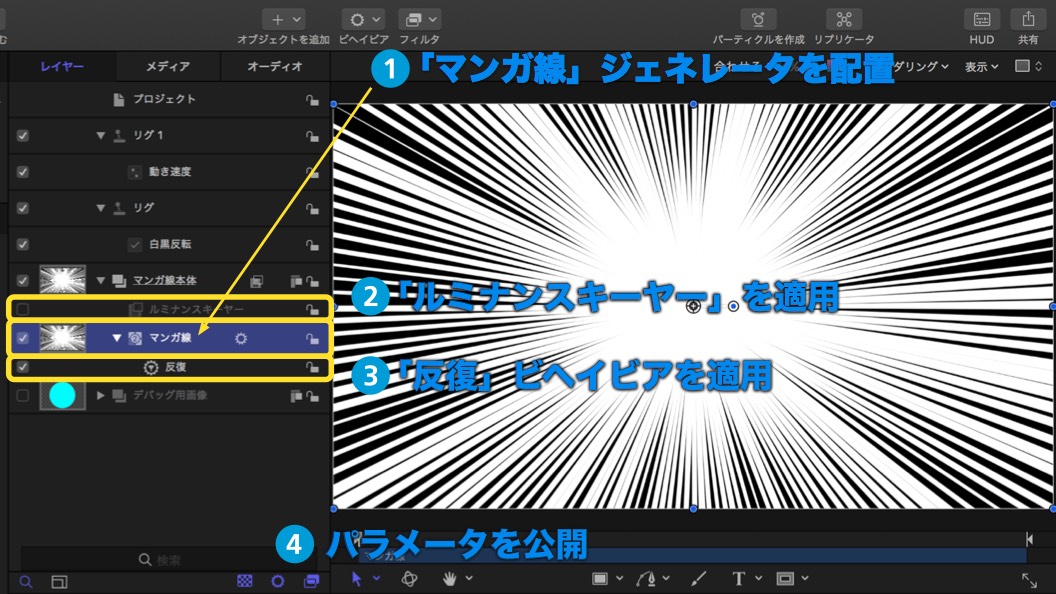Click the full-screen expand arrows icon
1056x594 pixels.
pos(1029,580)
